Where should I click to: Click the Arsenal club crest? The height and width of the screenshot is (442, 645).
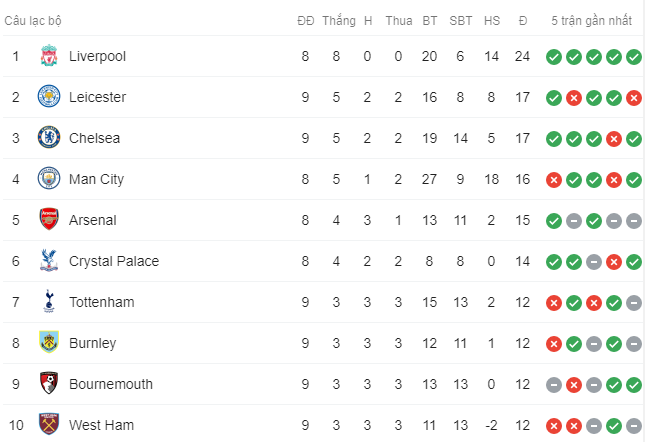click(x=49, y=220)
